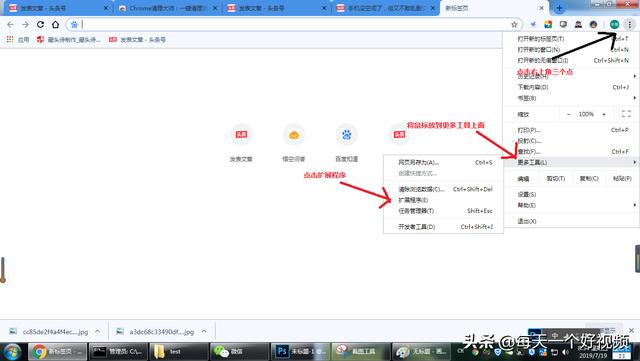This screenshot has width=640, height=361.
Task: Open the 百度知道 shortcut tile
Action: [x=347, y=143]
